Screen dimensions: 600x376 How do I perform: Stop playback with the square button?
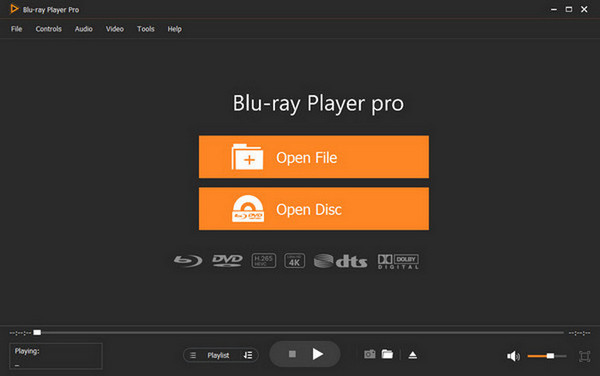(292, 354)
